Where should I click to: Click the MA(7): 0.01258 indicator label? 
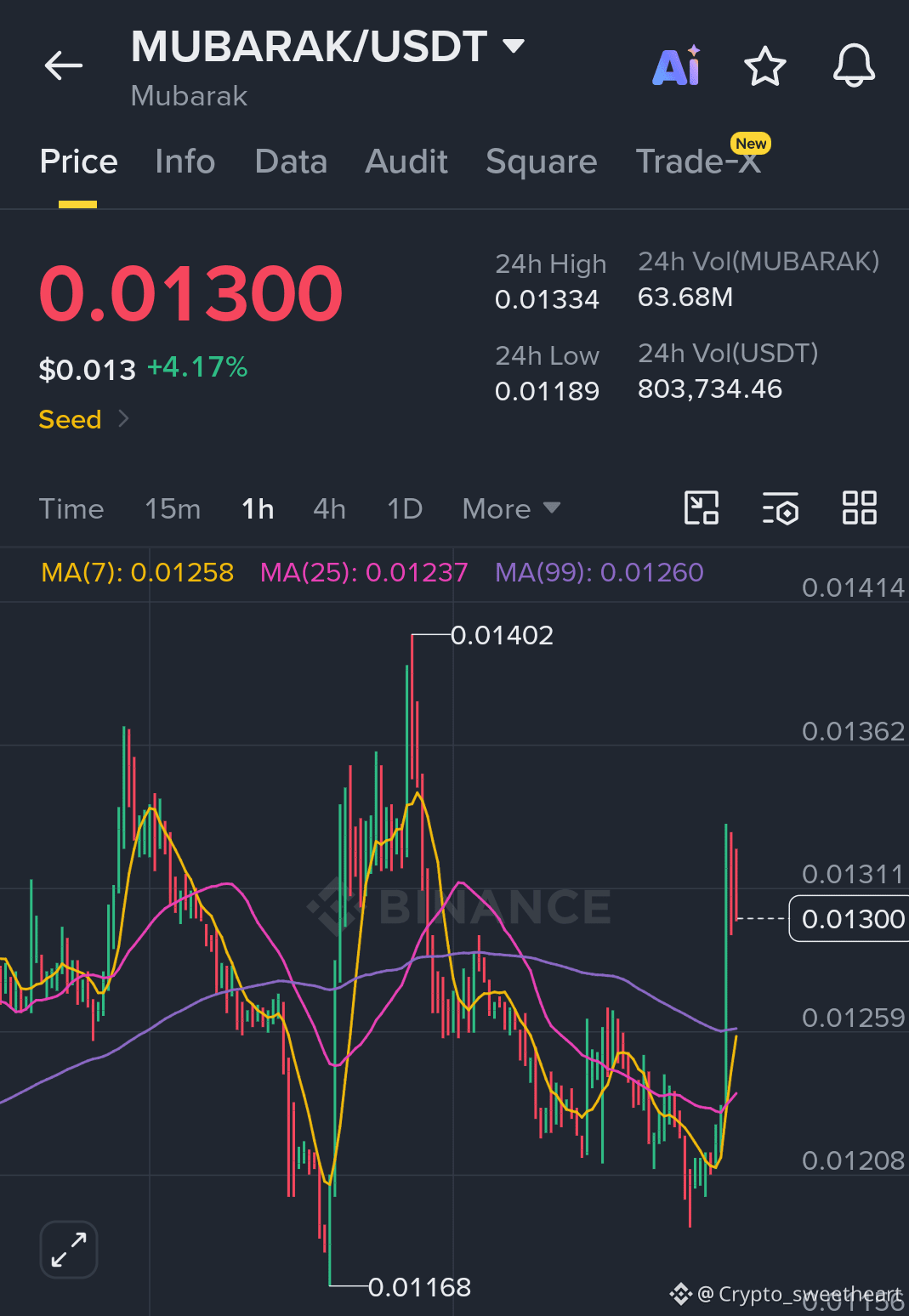pyautogui.click(x=138, y=573)
